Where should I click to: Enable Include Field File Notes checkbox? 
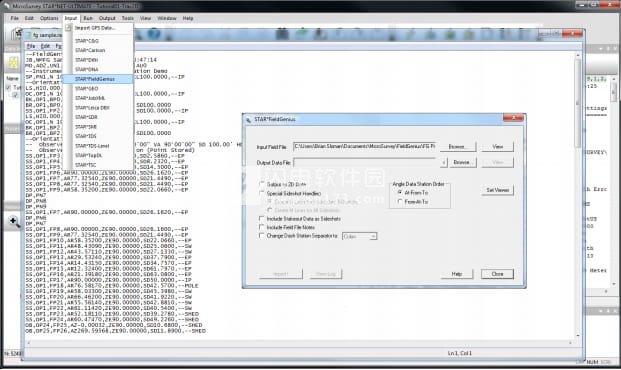coord(262,227)
